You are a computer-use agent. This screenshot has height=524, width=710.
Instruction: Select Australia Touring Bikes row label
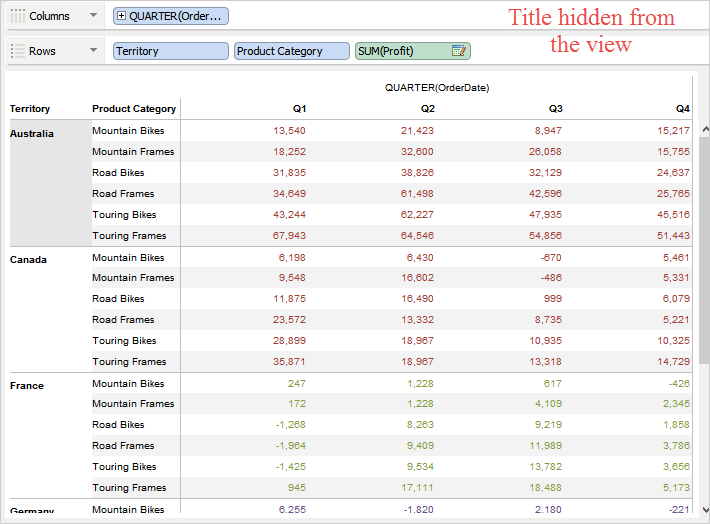[x=124, y=215]
